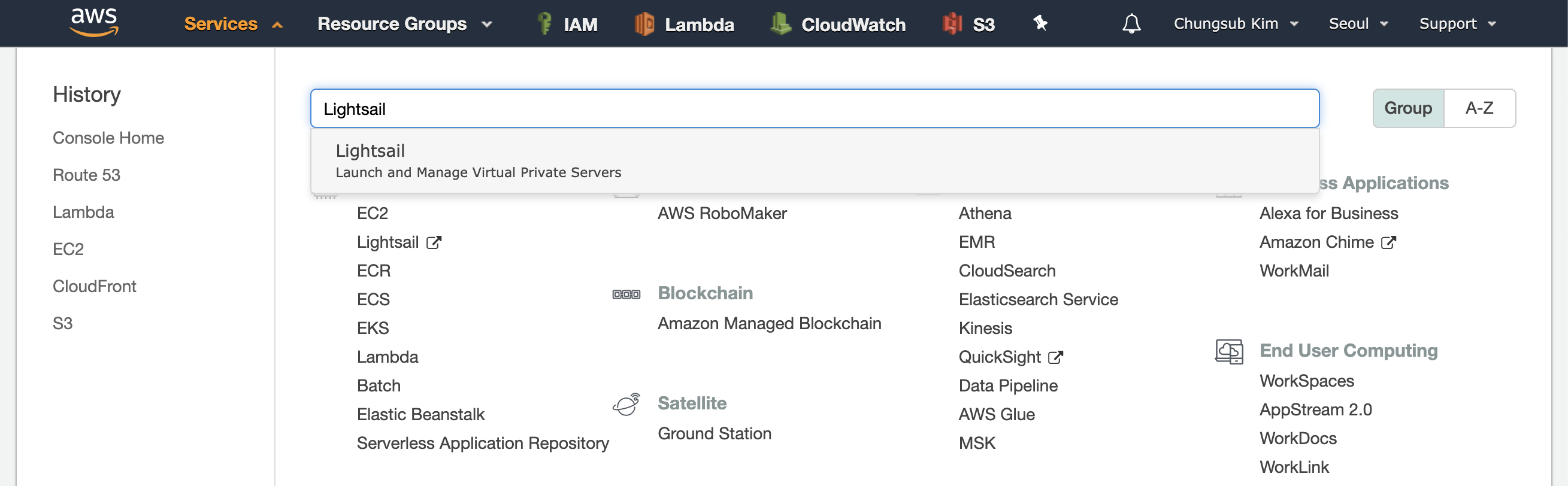Click the AWS logo
Screen dimensions: 1568x486
coord(94,23)
